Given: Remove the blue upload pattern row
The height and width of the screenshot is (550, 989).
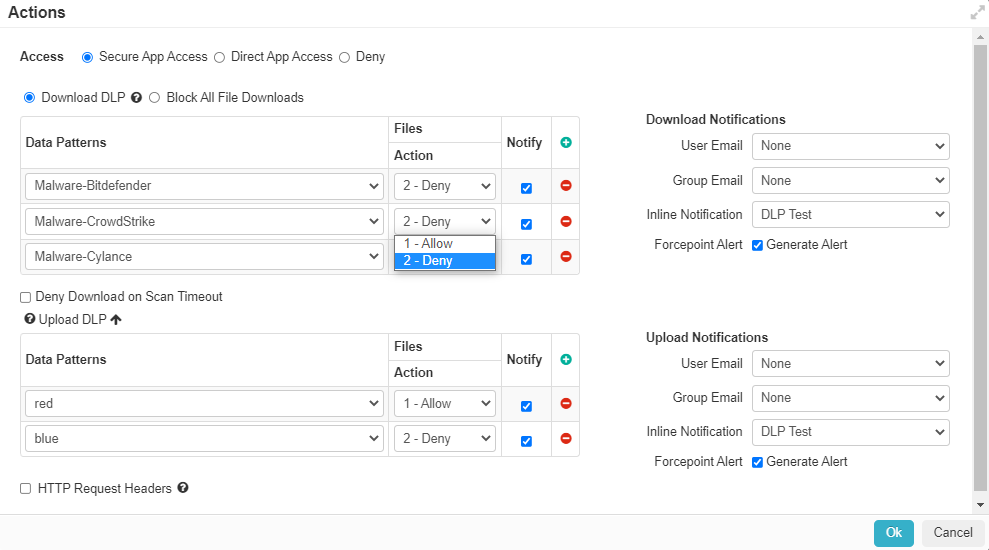Looking at the screenshot, I should (x=566, y=439).
